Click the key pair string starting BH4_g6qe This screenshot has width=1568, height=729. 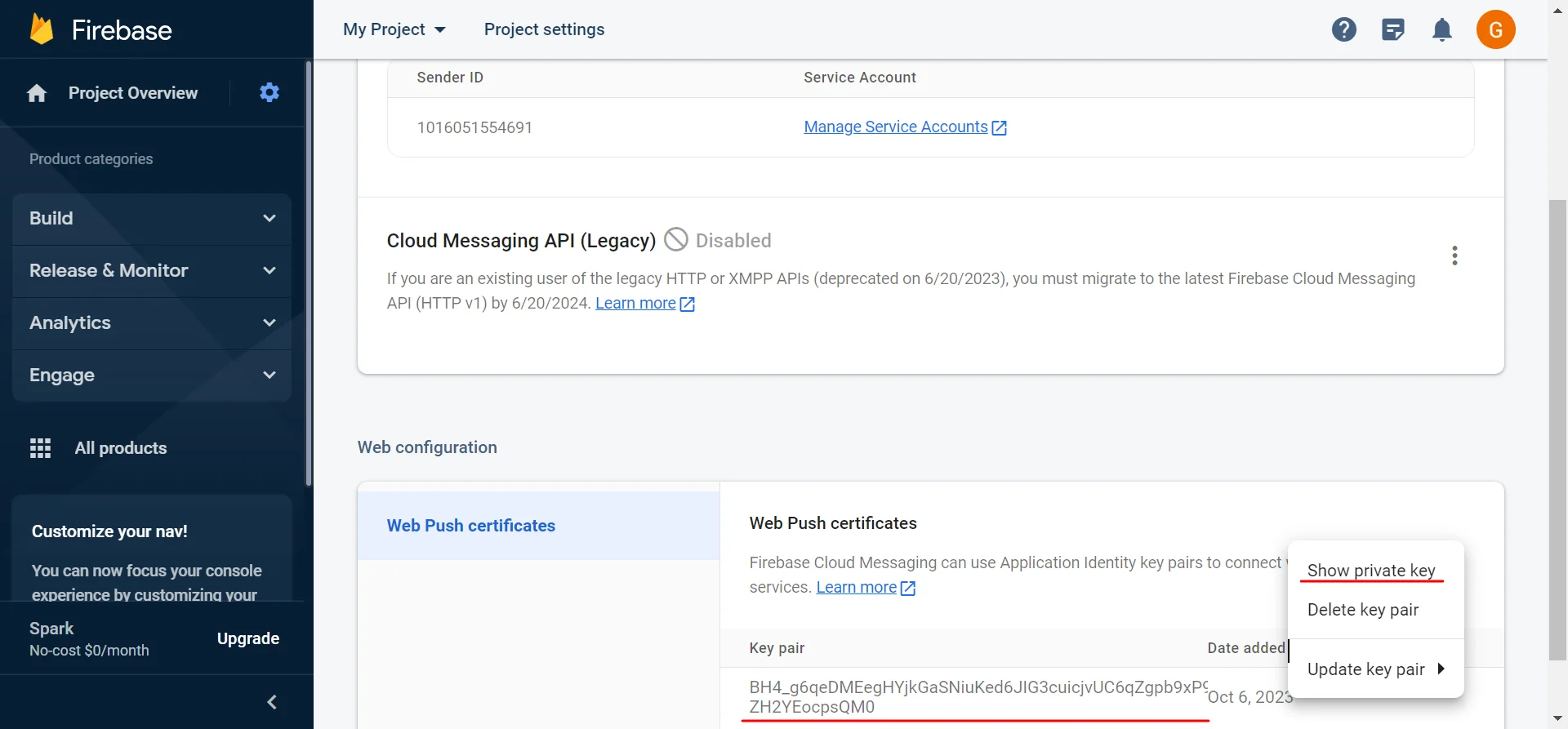978,696
